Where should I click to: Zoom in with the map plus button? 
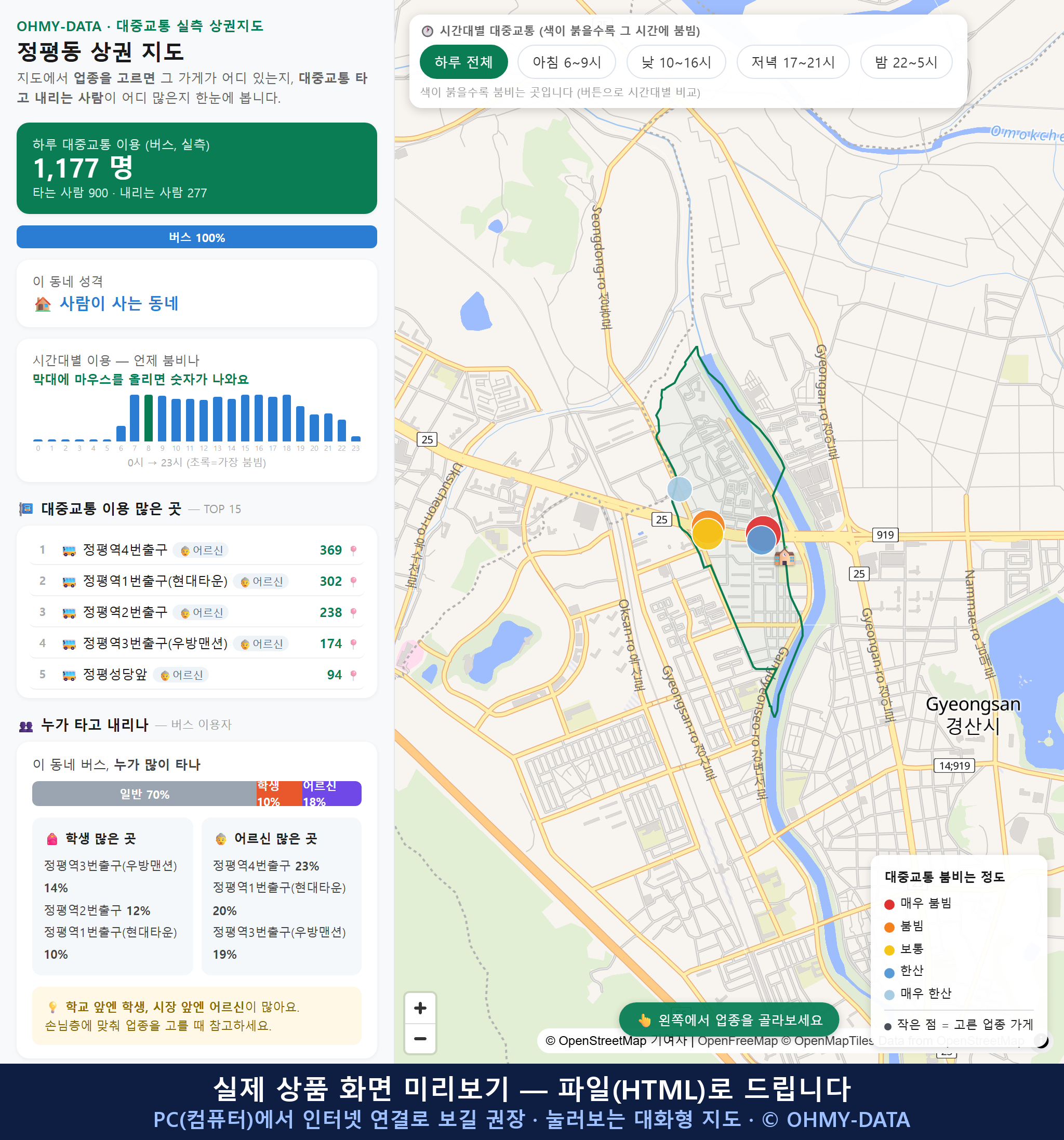pos(420,1008)
